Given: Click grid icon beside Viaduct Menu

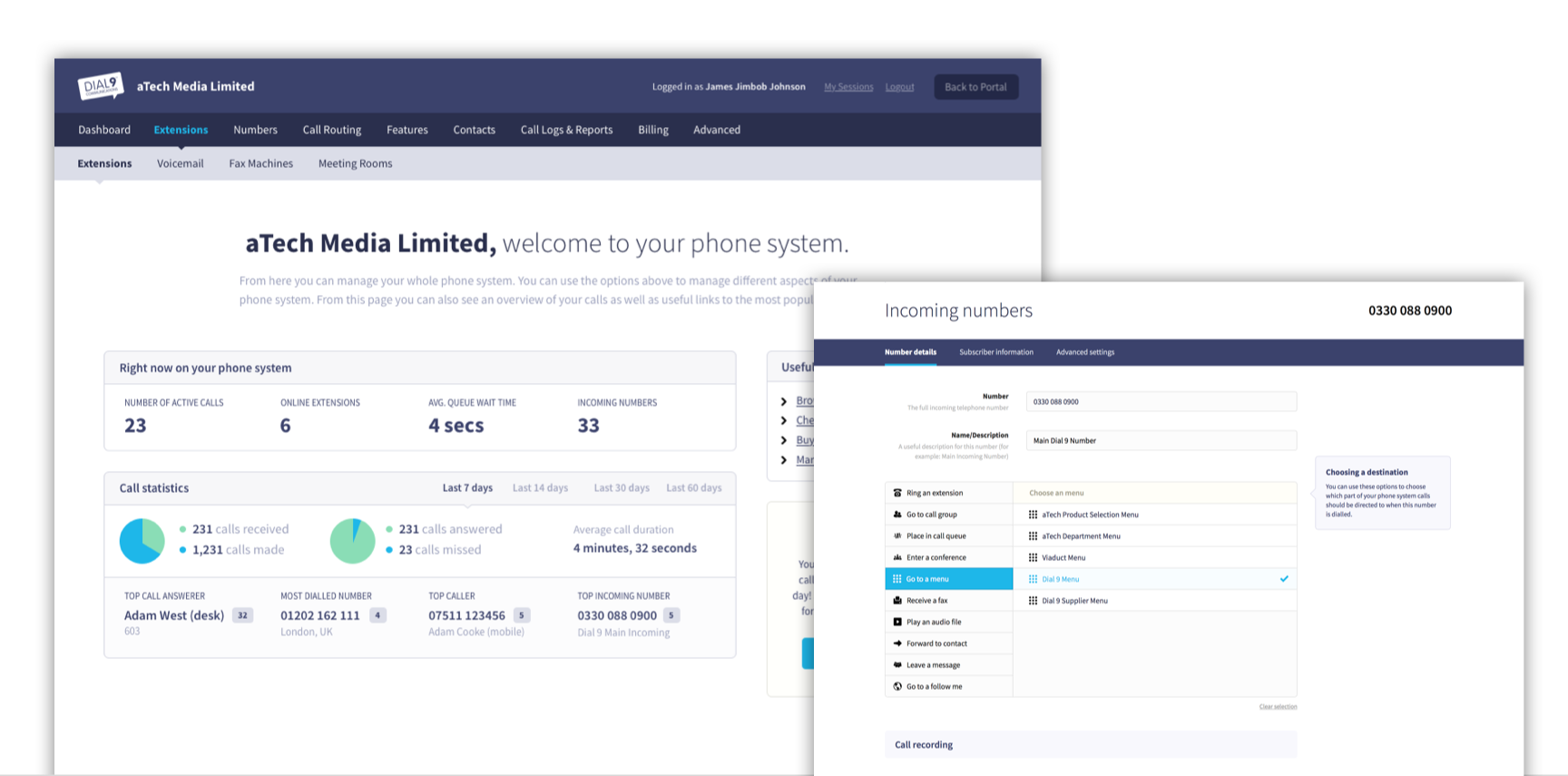Looking at the screenshot, I should point(1033,557).
